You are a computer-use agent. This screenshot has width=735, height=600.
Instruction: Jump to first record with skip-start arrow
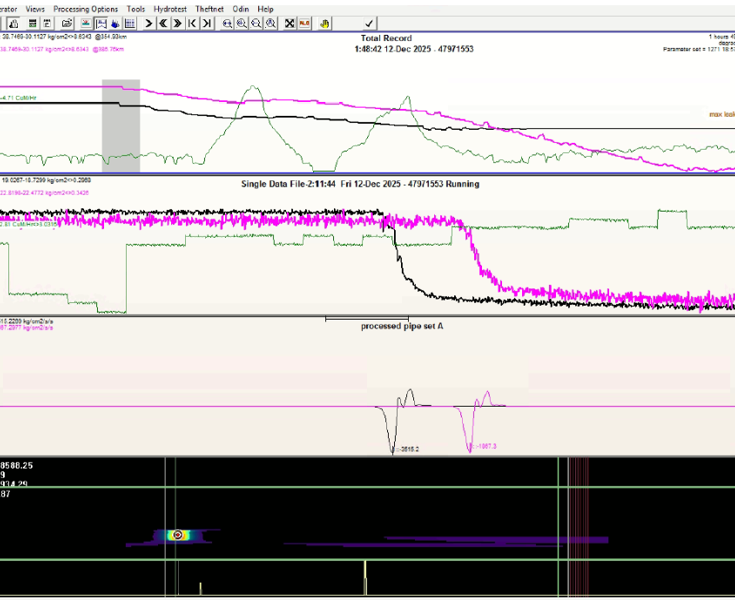[x=192, y=23]
